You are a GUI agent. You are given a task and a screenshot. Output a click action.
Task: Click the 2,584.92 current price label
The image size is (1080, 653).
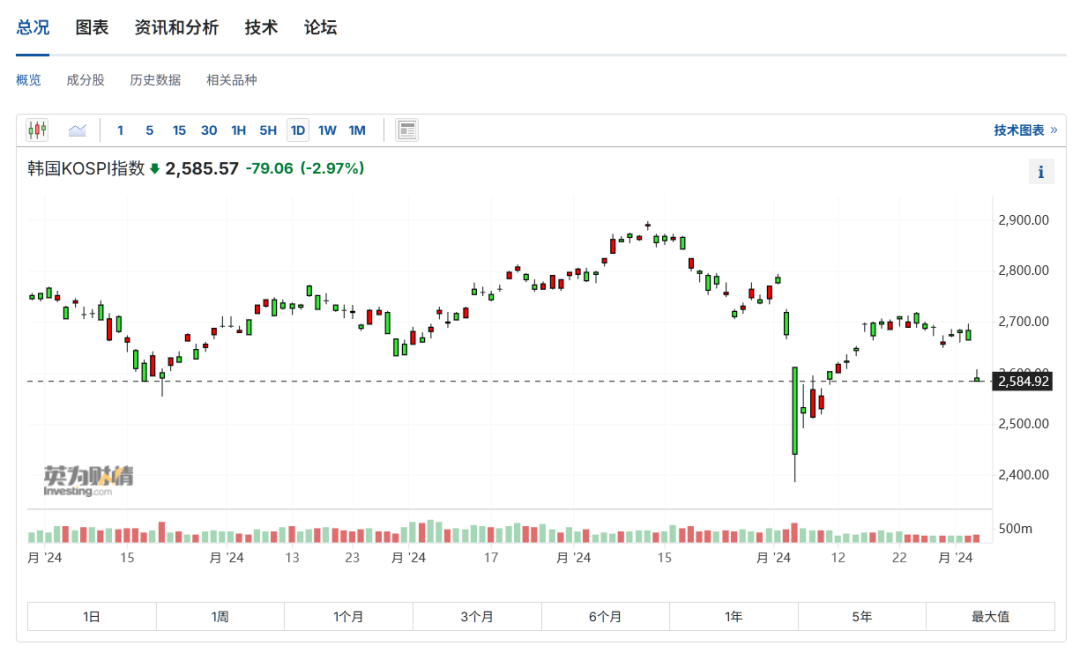1022,381
